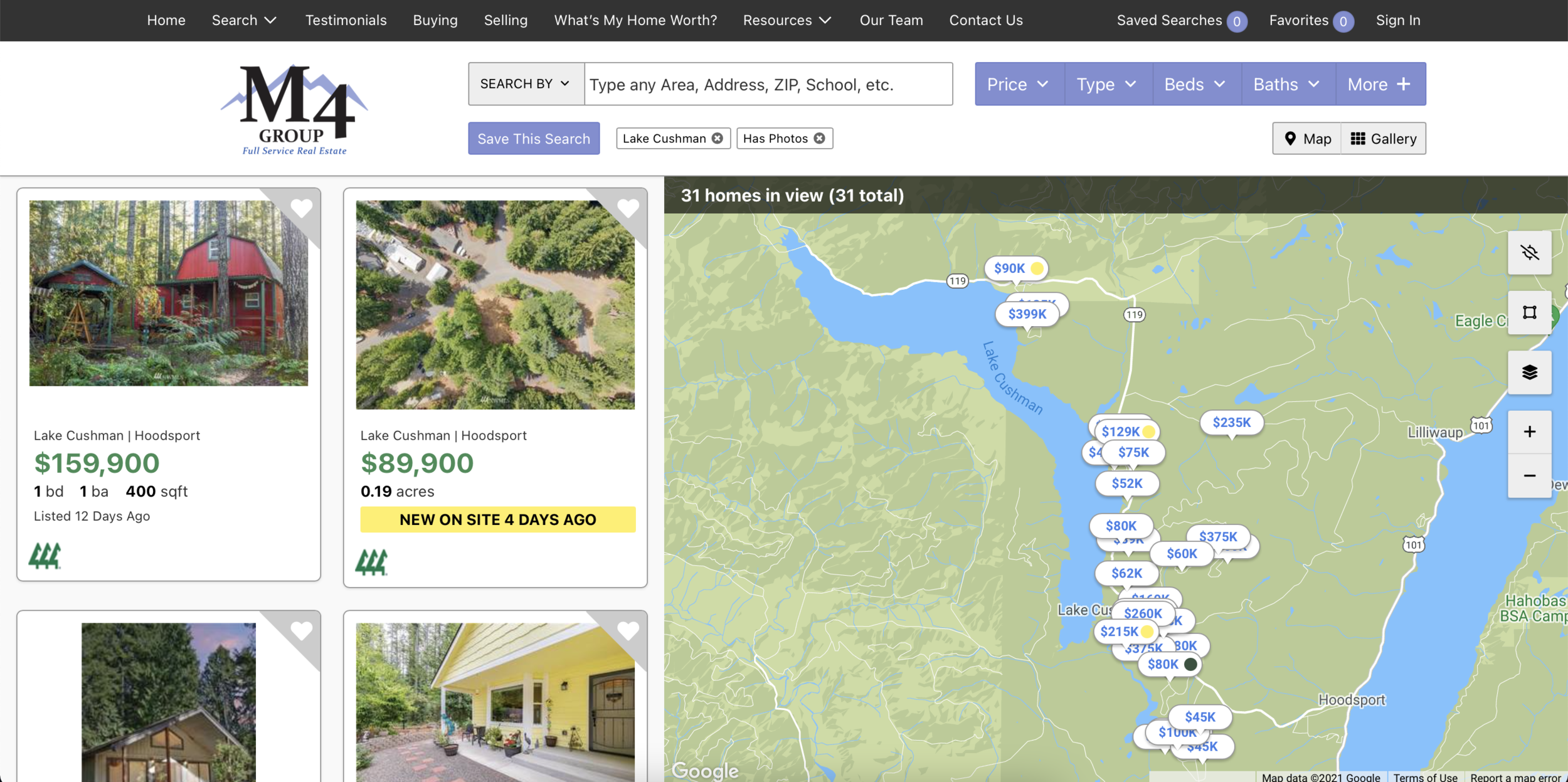Open the map layers control

point(1529,373)
